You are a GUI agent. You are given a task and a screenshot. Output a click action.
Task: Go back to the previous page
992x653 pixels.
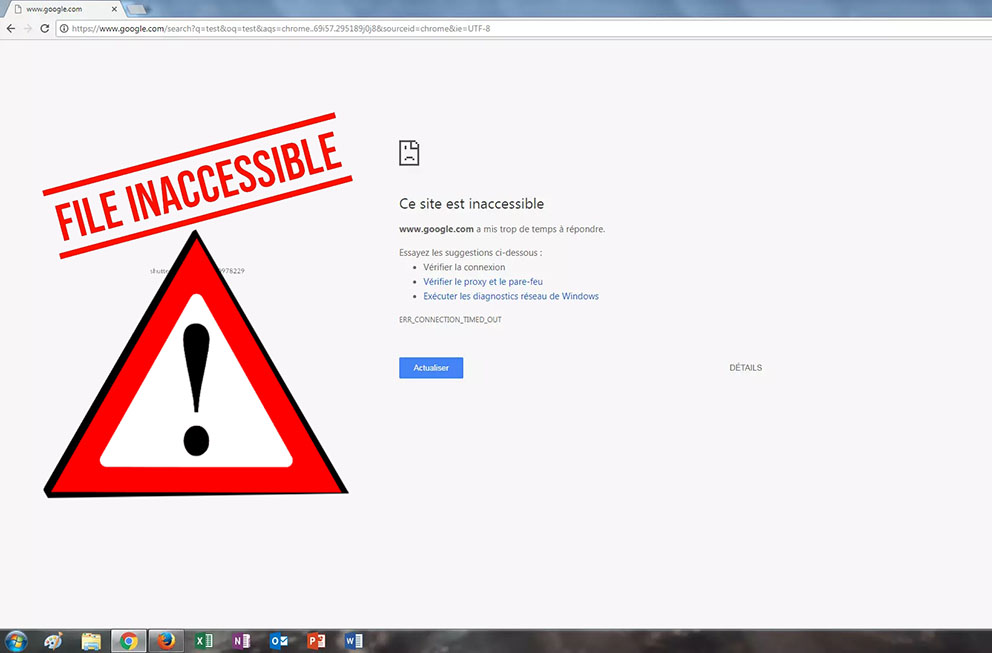click(x=11, y=28)
